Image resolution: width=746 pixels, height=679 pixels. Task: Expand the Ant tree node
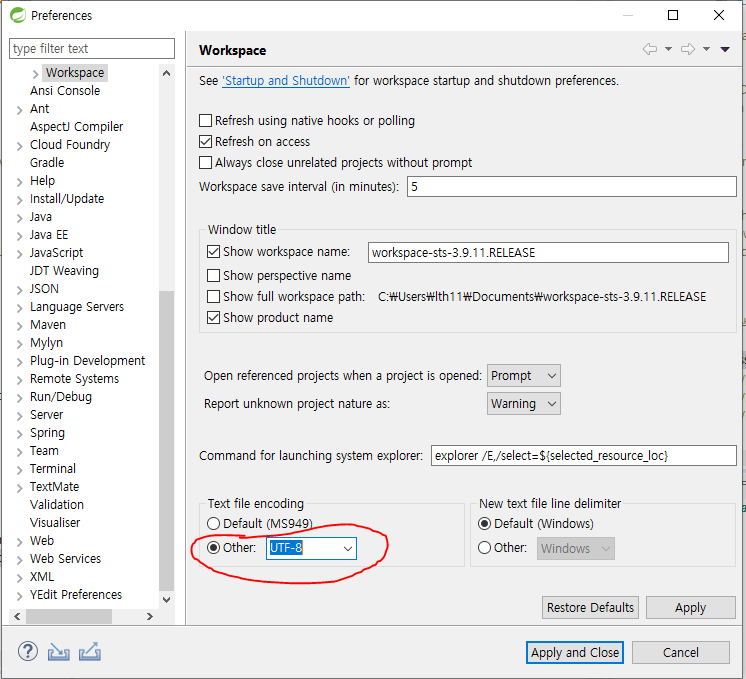pyautogui.click(x=20, y=110)
